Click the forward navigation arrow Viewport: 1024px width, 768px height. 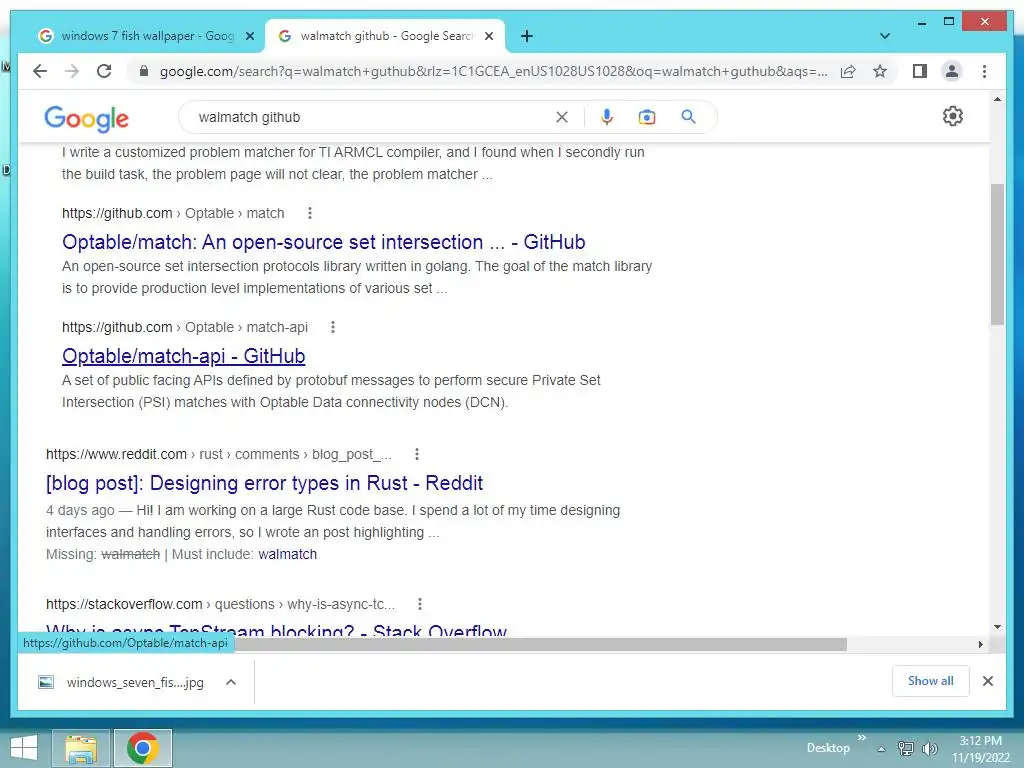pyautogui.click(x=72, y=71)
